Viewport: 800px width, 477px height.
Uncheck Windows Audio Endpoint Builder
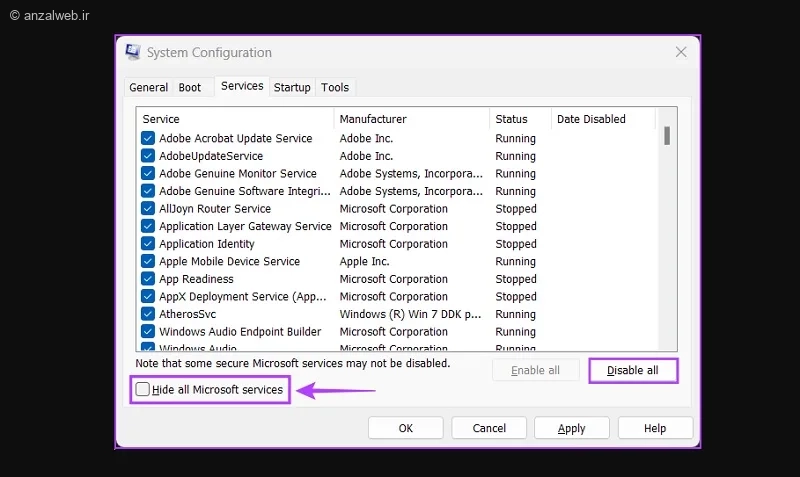point(147,332)
